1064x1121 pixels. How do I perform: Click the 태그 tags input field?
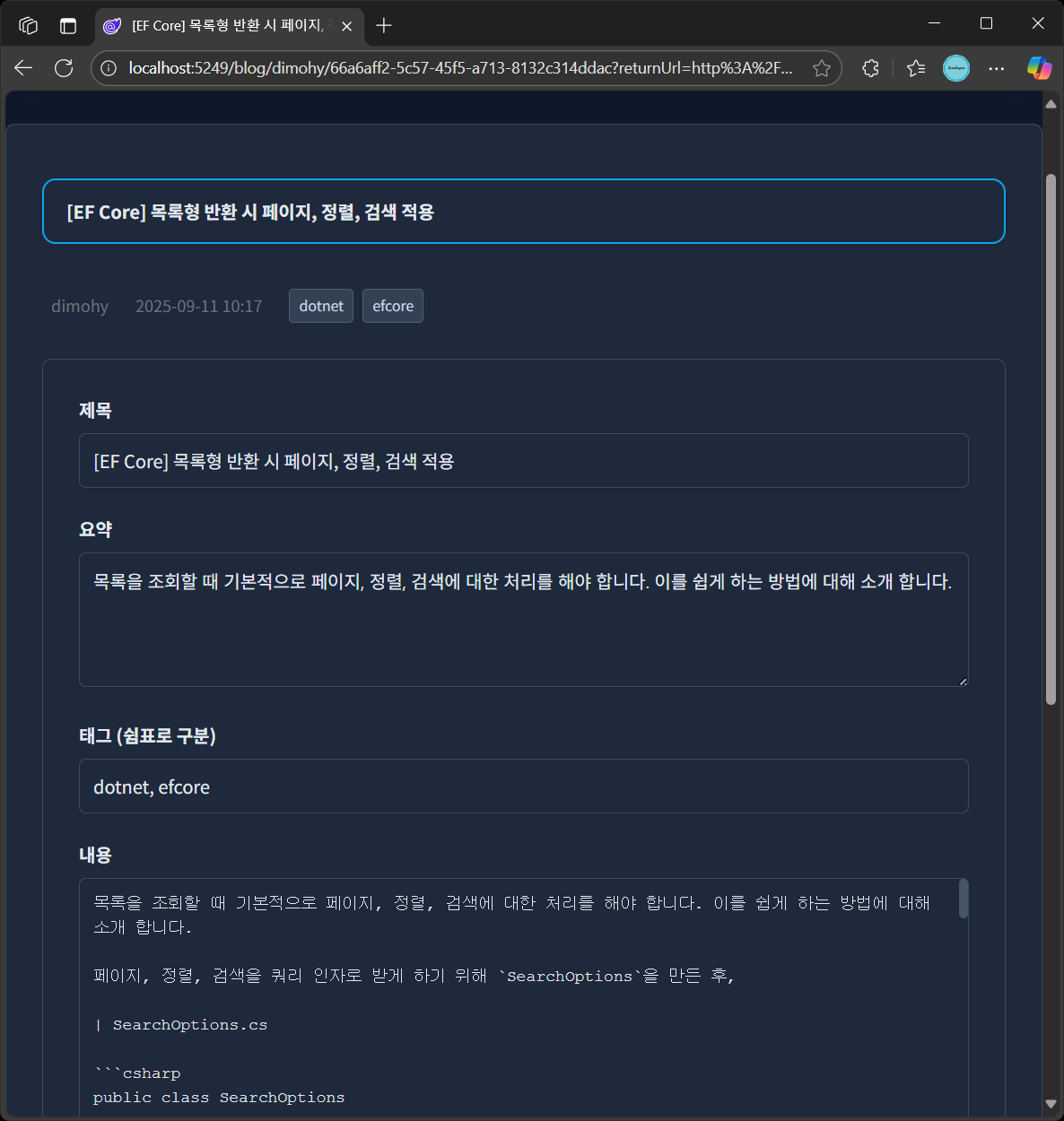523,786
